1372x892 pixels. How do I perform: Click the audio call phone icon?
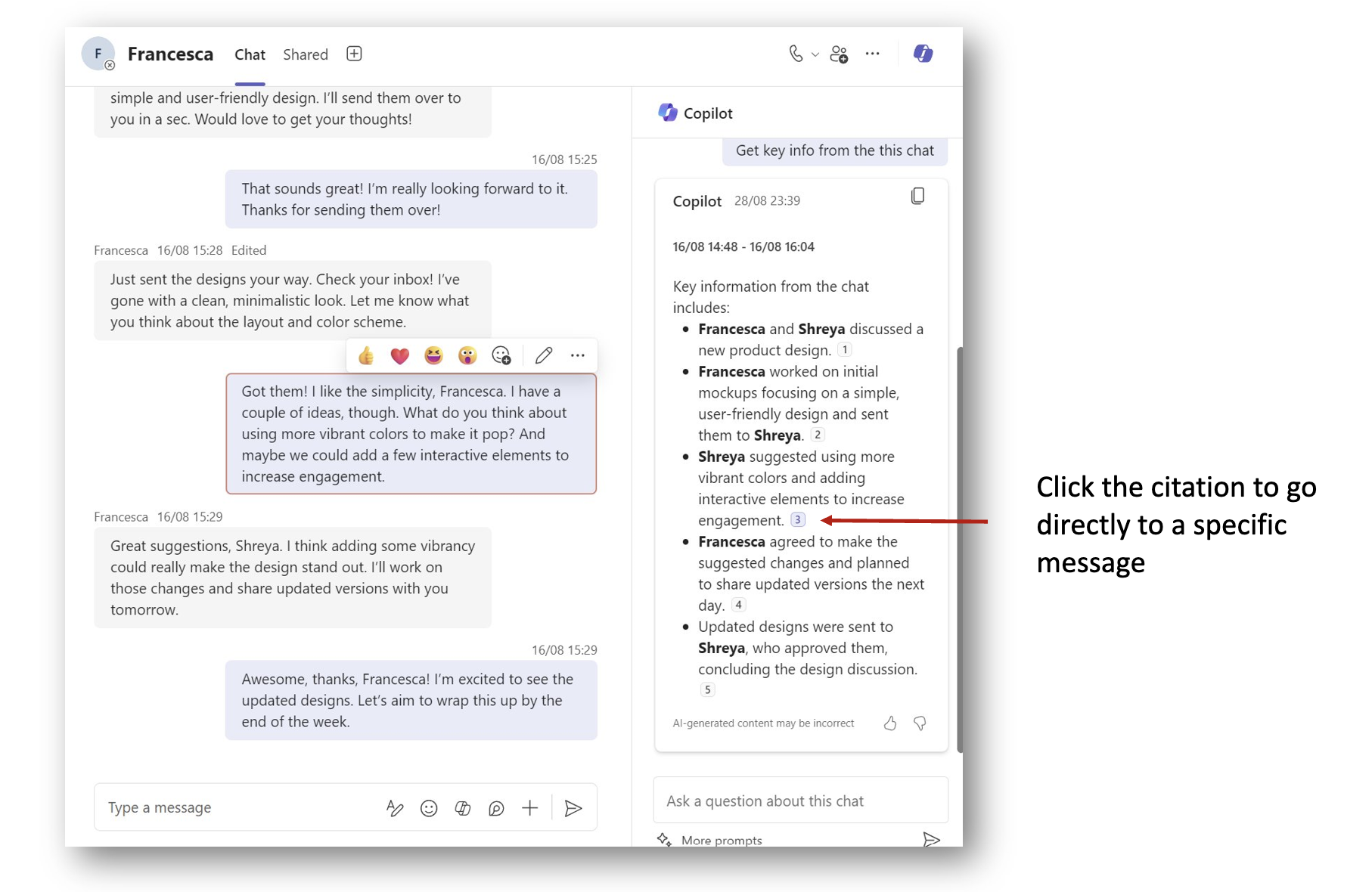tap(796, 54)
